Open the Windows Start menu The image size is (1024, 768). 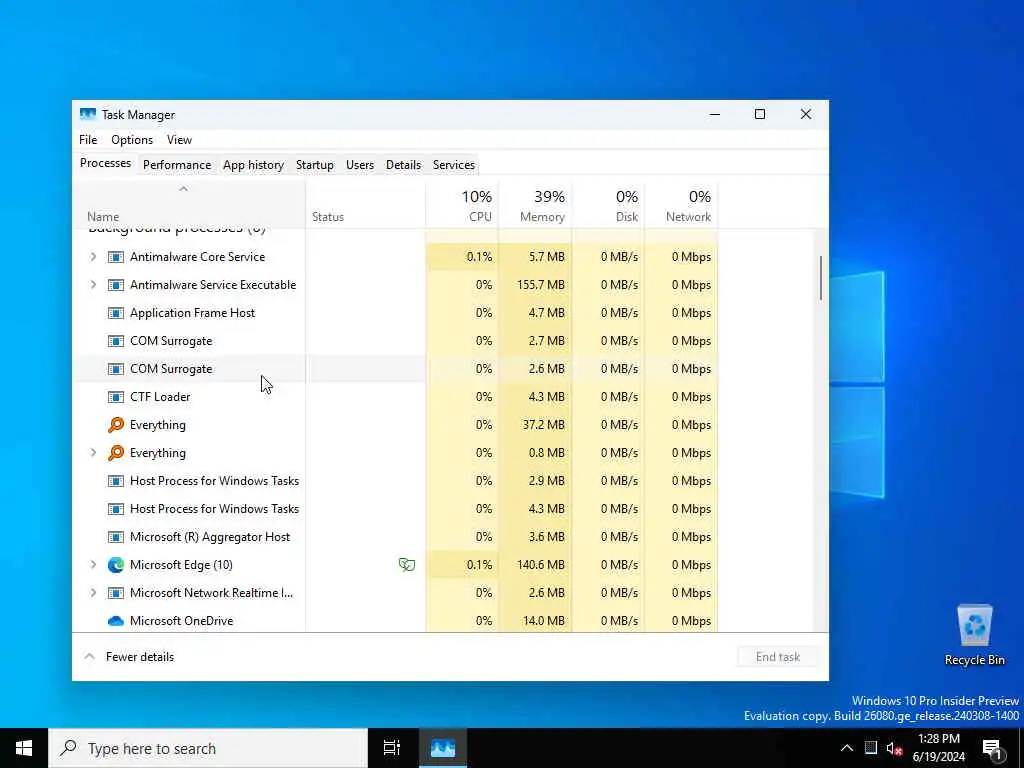tap(24, 748)
